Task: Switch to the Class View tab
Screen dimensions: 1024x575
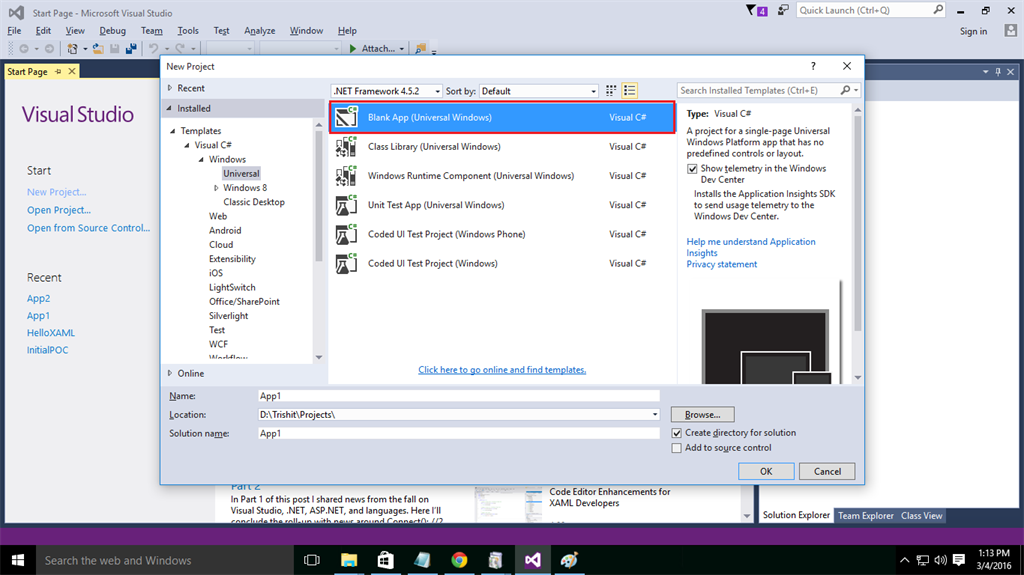Action: pyautogui.click(x=921, y=516)
